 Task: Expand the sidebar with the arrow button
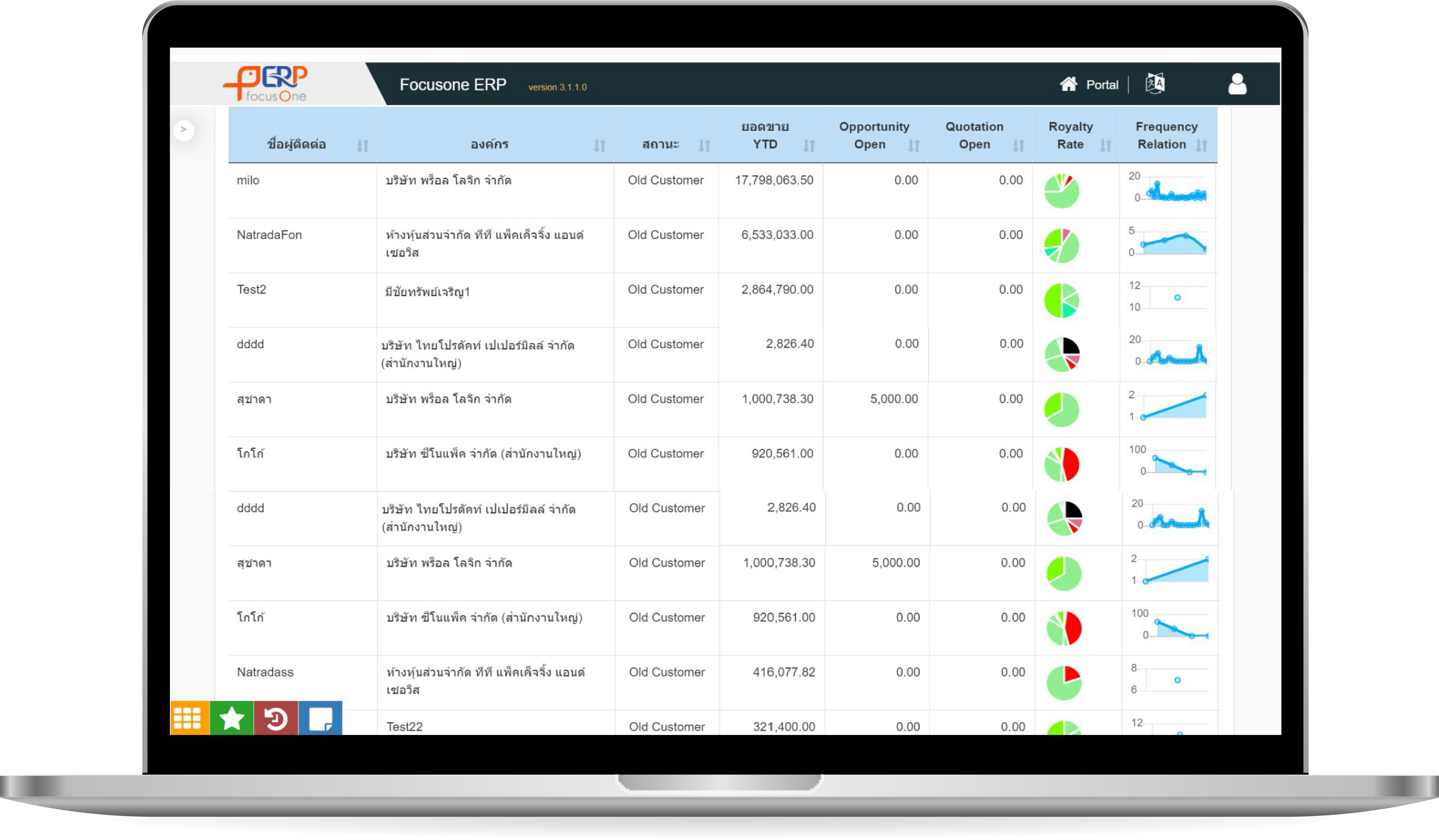(184, 130)
